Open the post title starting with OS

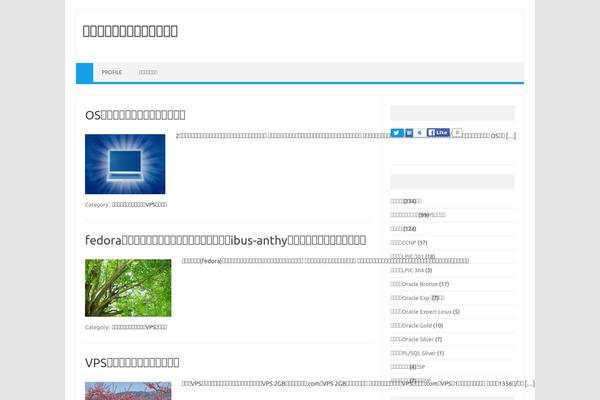pyautogui.click(x=135, y=115)
